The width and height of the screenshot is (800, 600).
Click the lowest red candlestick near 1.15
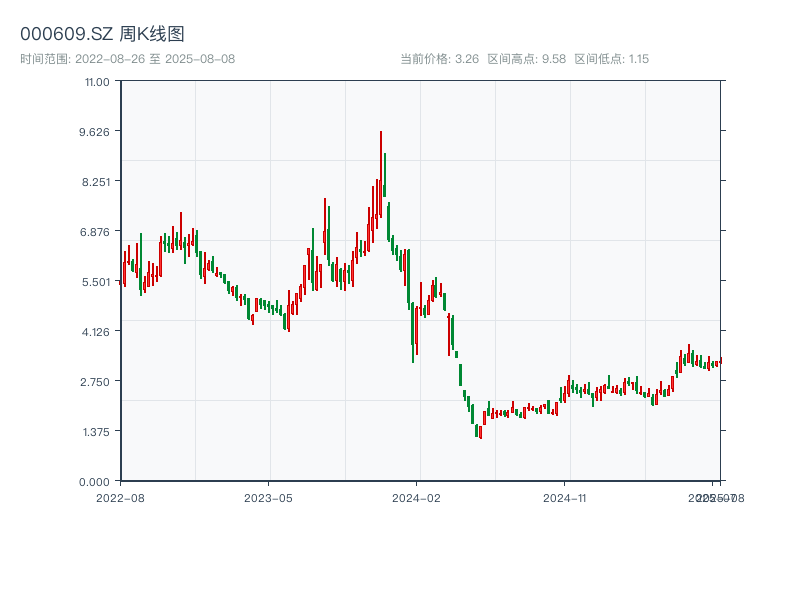click(481, 431)
